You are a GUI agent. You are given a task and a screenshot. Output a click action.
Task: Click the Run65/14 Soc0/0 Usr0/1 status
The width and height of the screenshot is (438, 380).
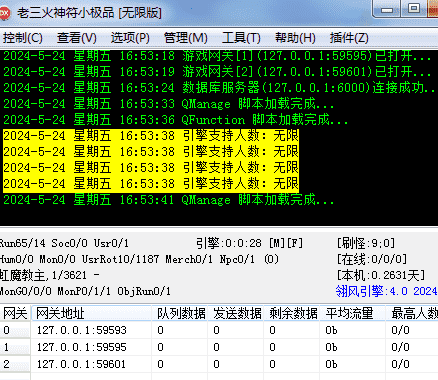[64, 243]
